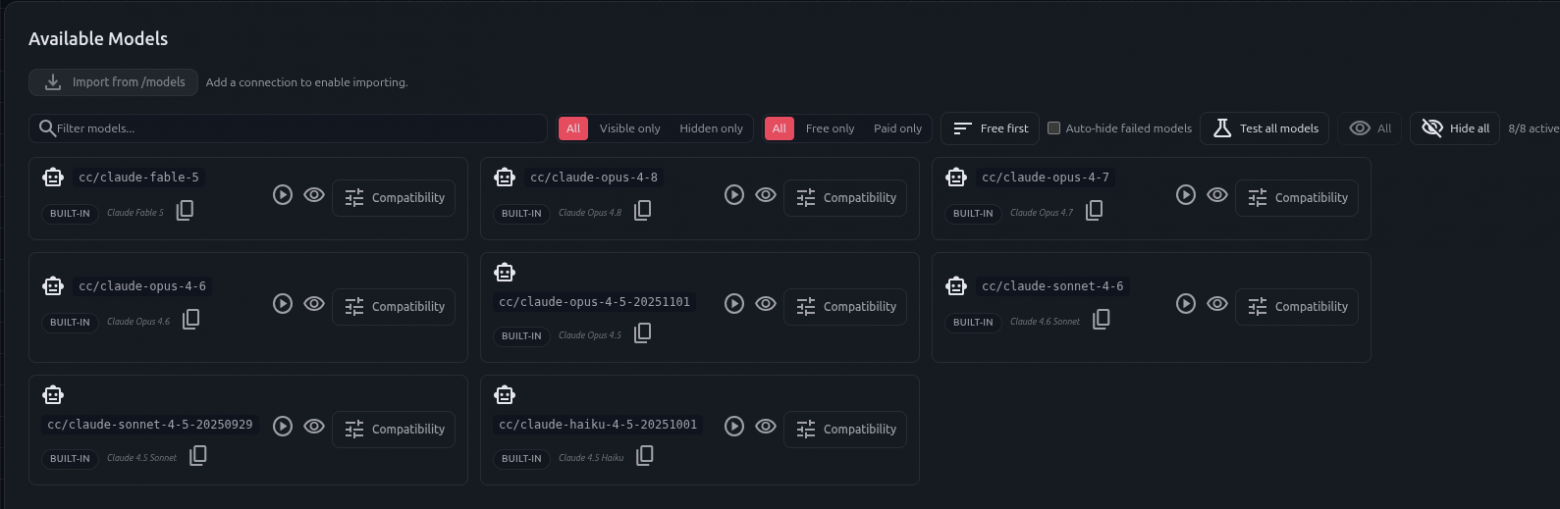The image size is (1560, 509).
Task: Click the BUILT-IN badge on cc/claude-fable-5
Action: point(70,213)
